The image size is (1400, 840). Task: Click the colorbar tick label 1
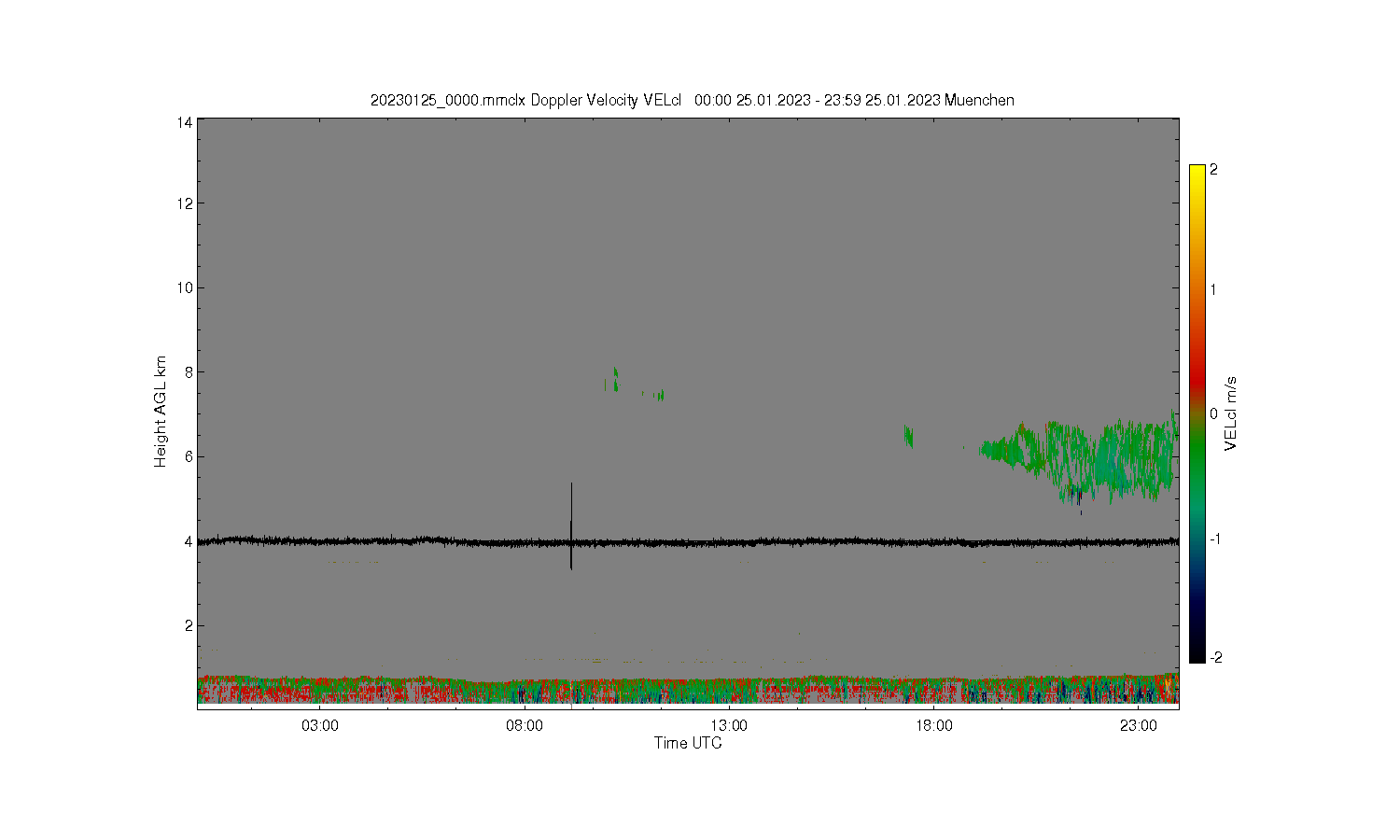(x=1214, y=289)
